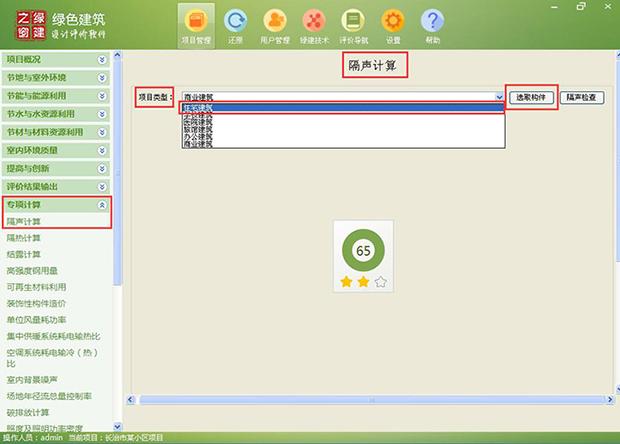Image resolution: width=620 pixels, height=444 pixels.
Task: Select 结露计算 in the sidebar
Action: click(24, 254)
